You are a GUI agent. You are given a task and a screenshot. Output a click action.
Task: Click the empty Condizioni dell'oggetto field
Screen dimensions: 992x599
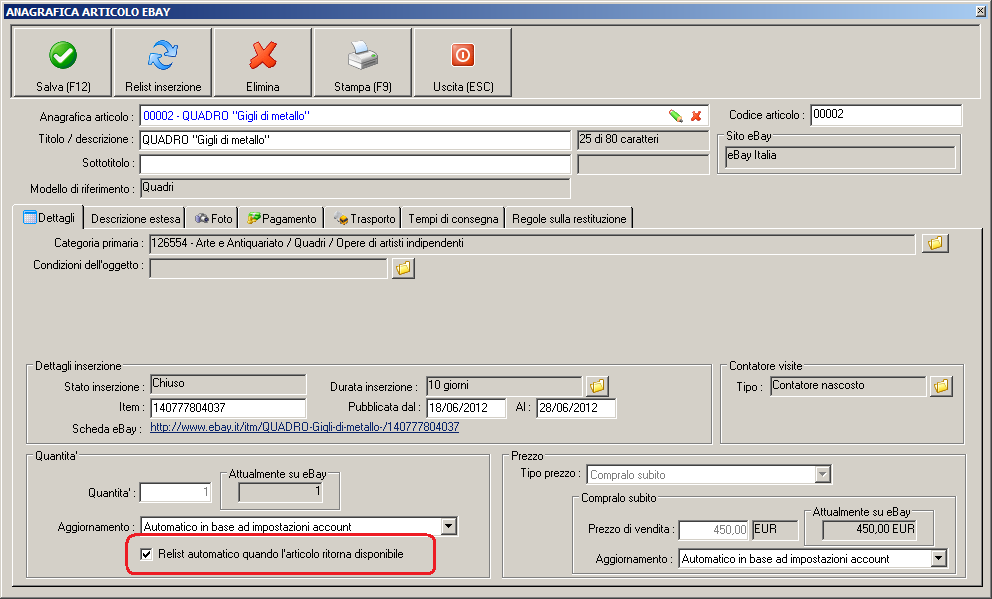[268, 268]
